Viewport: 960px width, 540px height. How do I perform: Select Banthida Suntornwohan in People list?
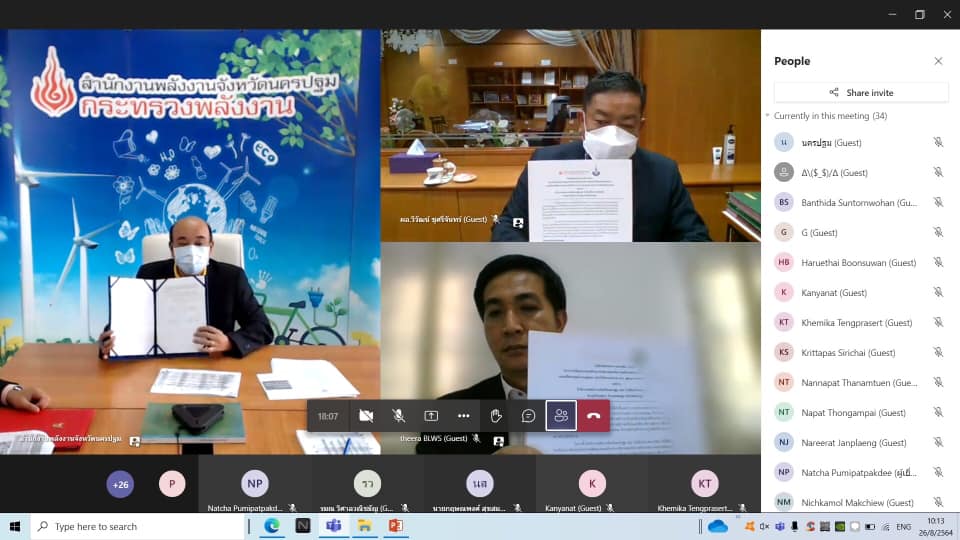(x=861, y=203)
